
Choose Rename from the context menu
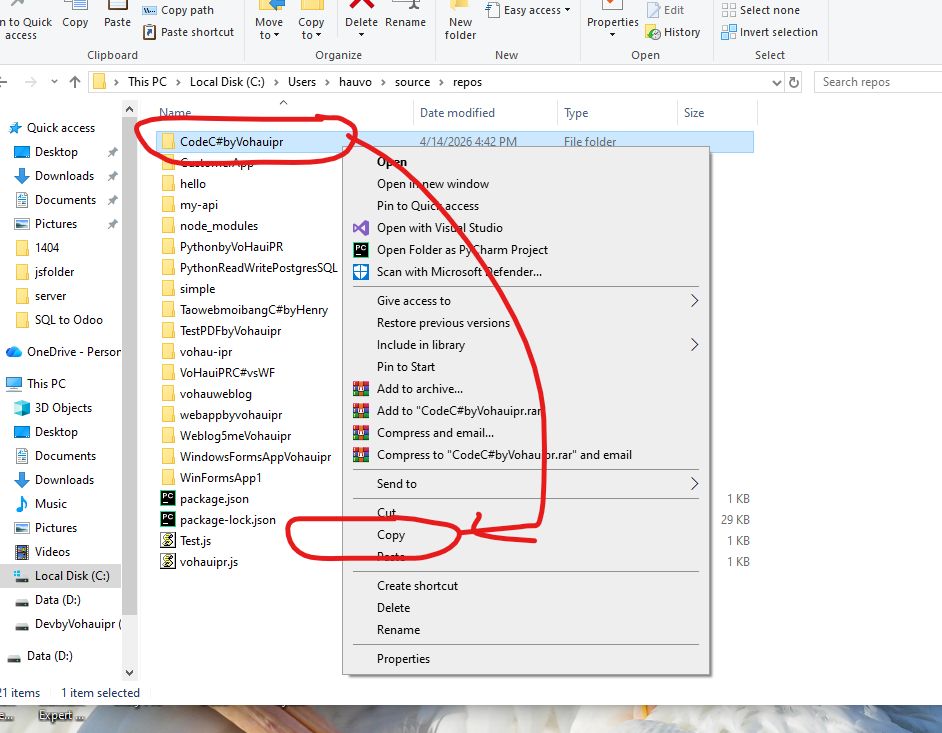coord(398,630)
